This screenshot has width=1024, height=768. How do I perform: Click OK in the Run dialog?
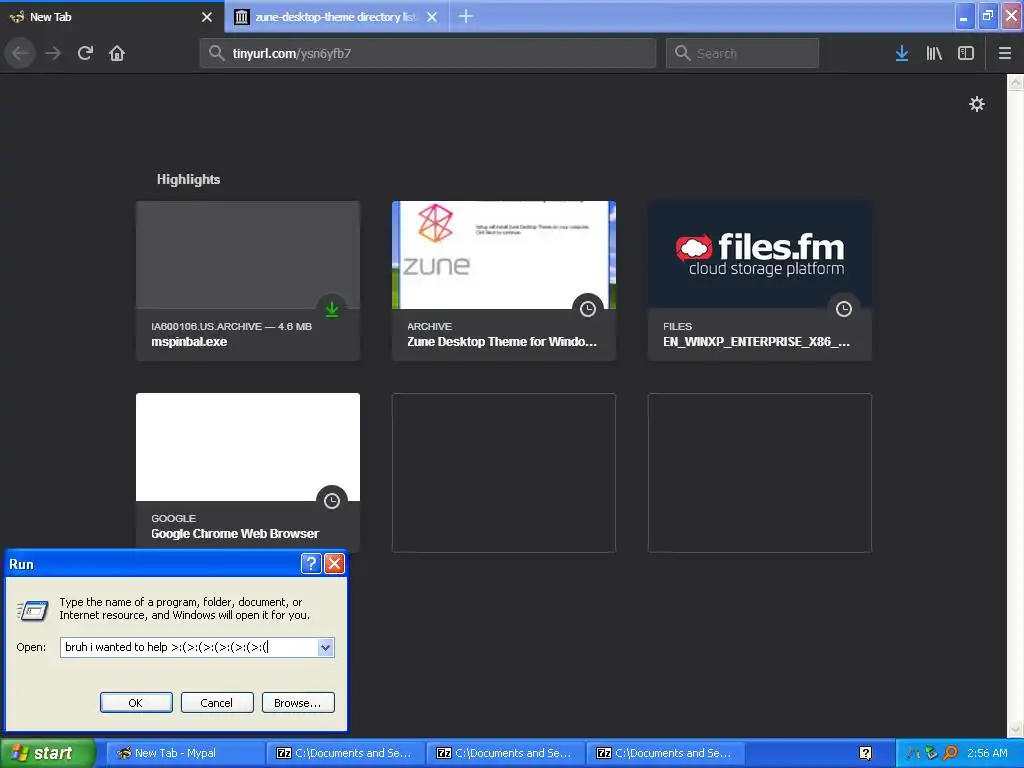click(136, 703)
